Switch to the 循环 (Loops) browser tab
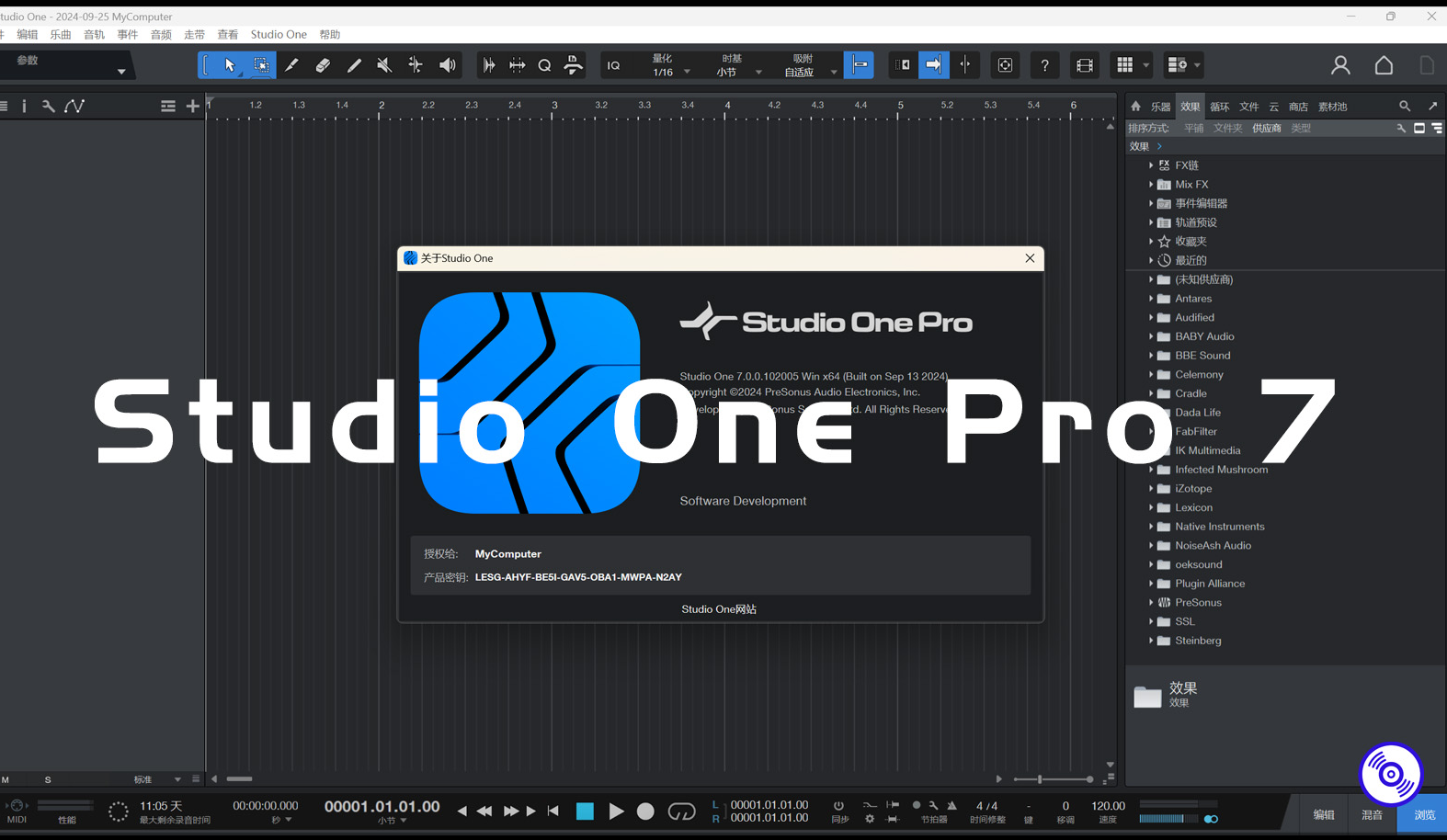The height and width of the screenshot is (840, 1447). point(1219,107)
